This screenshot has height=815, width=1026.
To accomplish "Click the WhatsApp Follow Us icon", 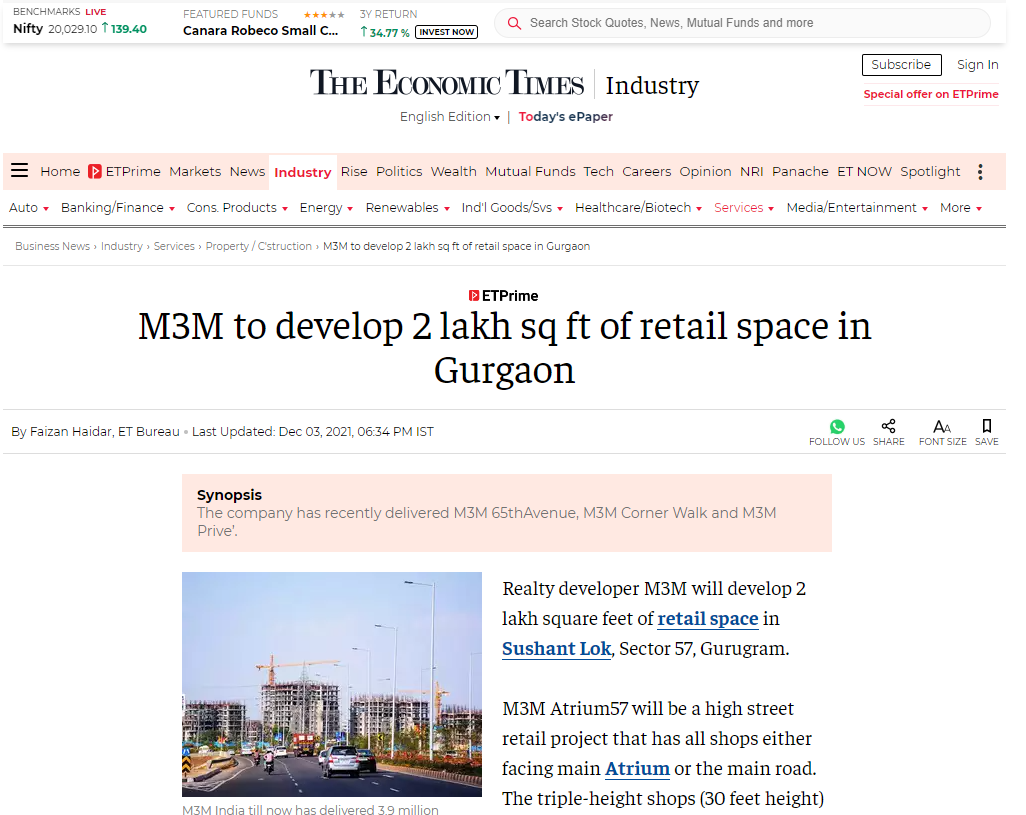I will (837, 427).
